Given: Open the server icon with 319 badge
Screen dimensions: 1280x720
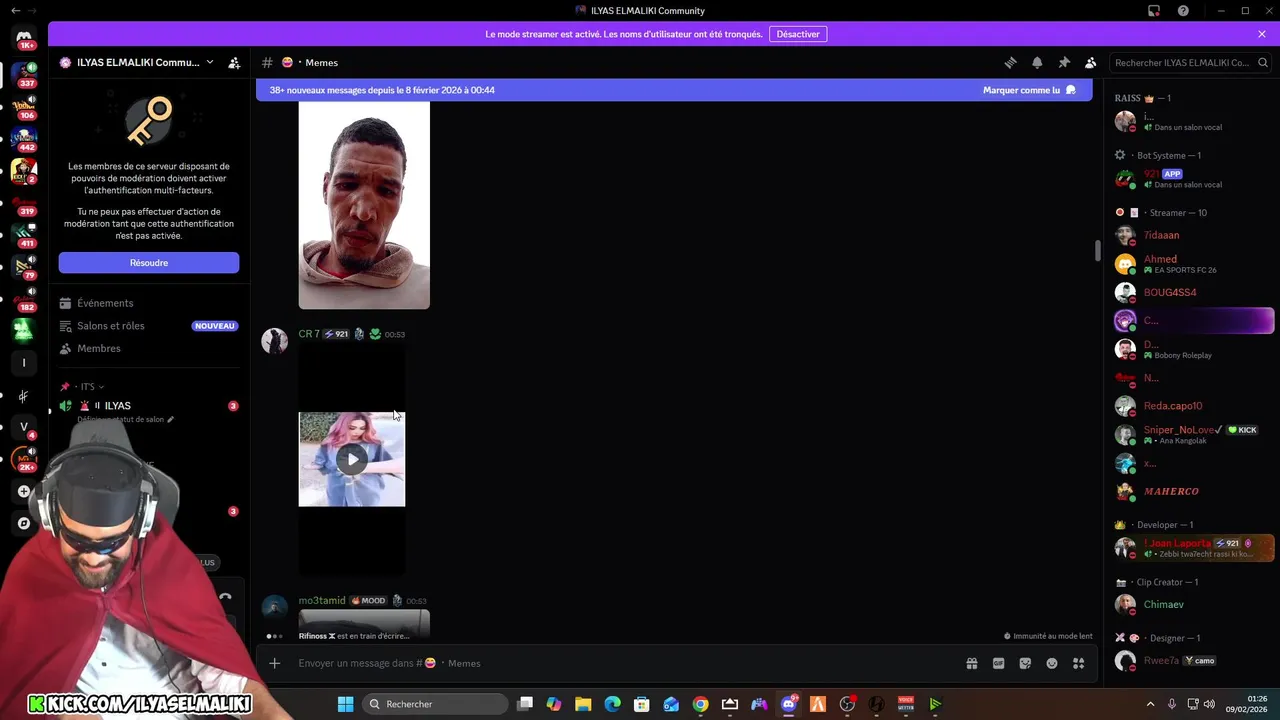Looking at the screenshot, I should (24, 203).
